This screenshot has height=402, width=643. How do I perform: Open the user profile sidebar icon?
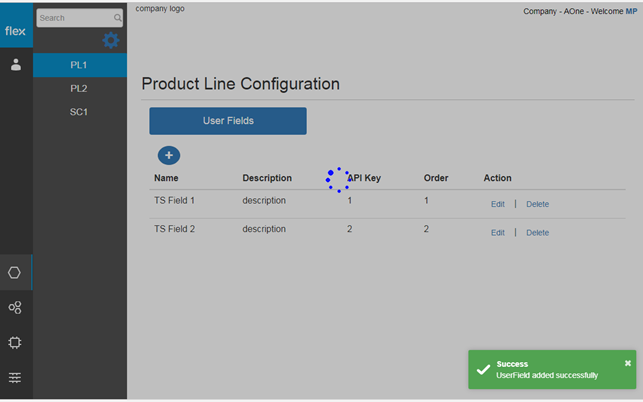pos(16,64)
